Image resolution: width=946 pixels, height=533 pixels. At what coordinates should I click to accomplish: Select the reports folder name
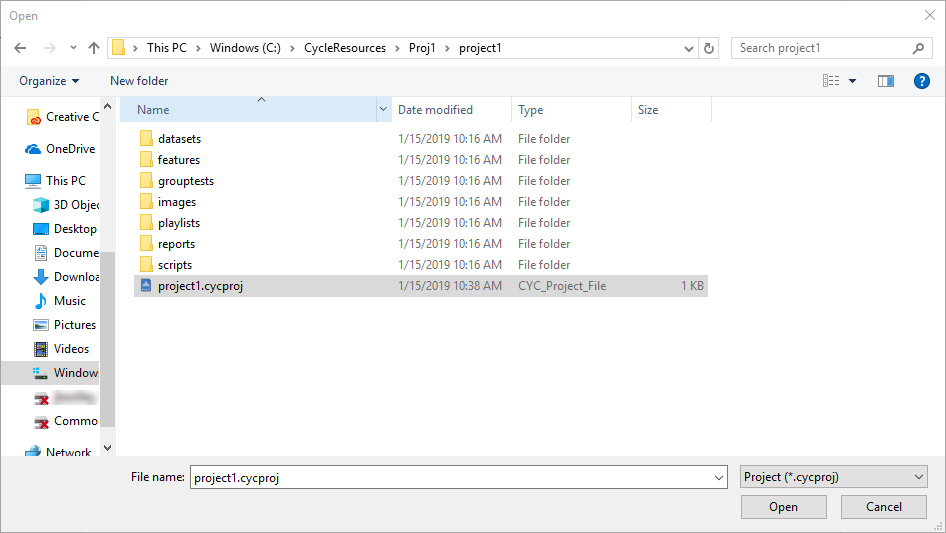tap(176, 244)
